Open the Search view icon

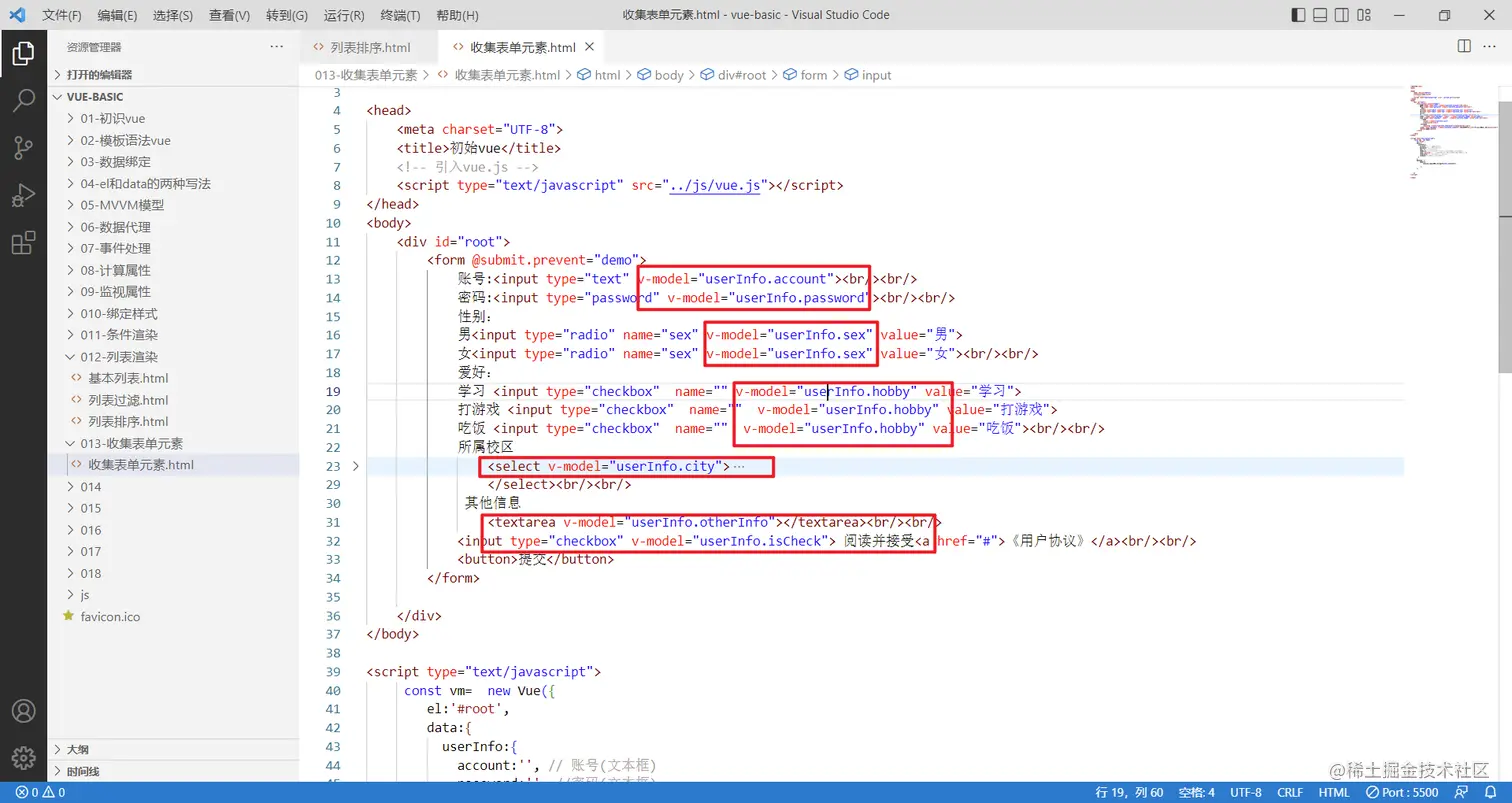click(23, 100)
